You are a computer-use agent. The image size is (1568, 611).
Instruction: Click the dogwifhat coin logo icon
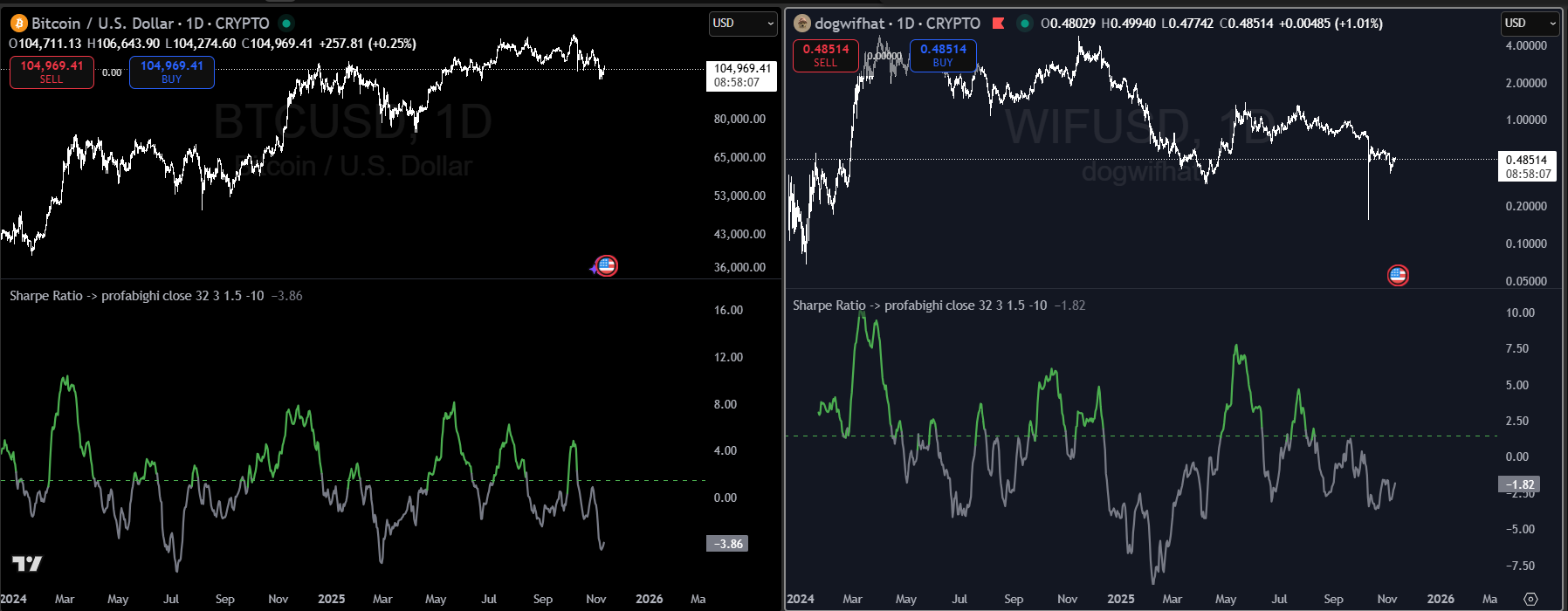[801, 24]
